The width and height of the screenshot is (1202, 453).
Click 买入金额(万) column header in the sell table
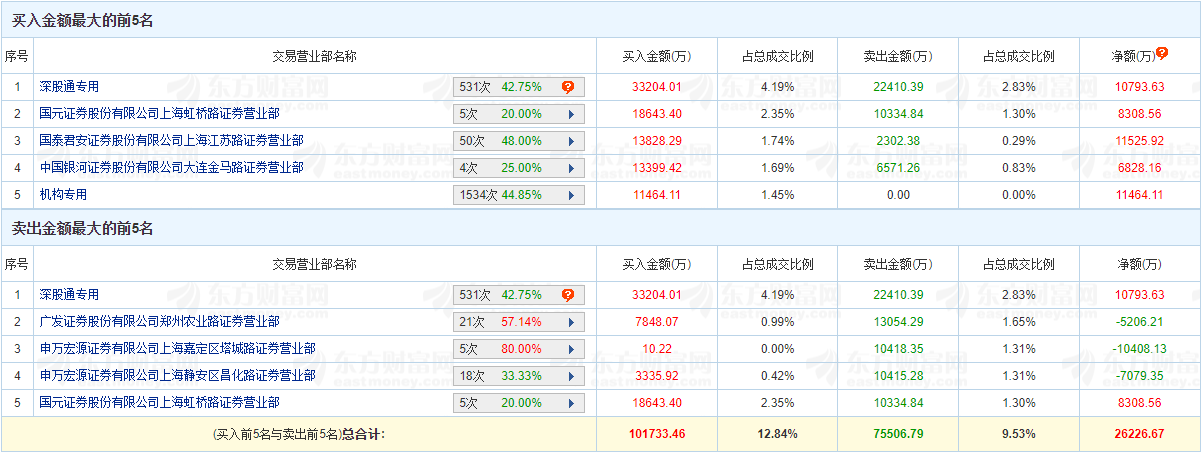656,265
